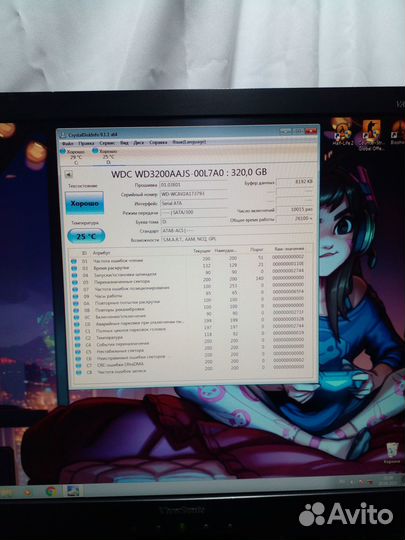405x540 pixels.
Task: Click the status dot for attribute 01 read error rate
Action: click(74, 261)
